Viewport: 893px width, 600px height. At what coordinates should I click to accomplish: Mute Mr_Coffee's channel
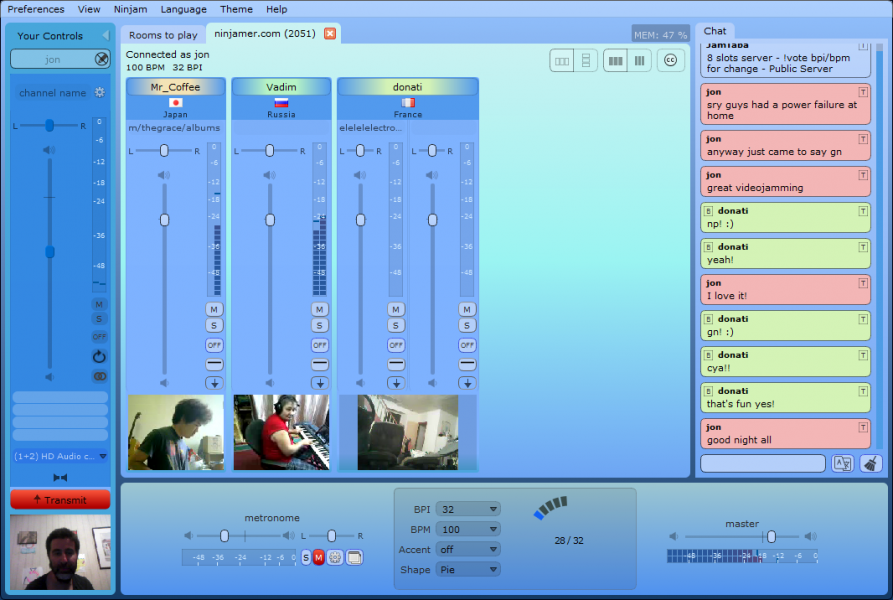tap(214, 309)
